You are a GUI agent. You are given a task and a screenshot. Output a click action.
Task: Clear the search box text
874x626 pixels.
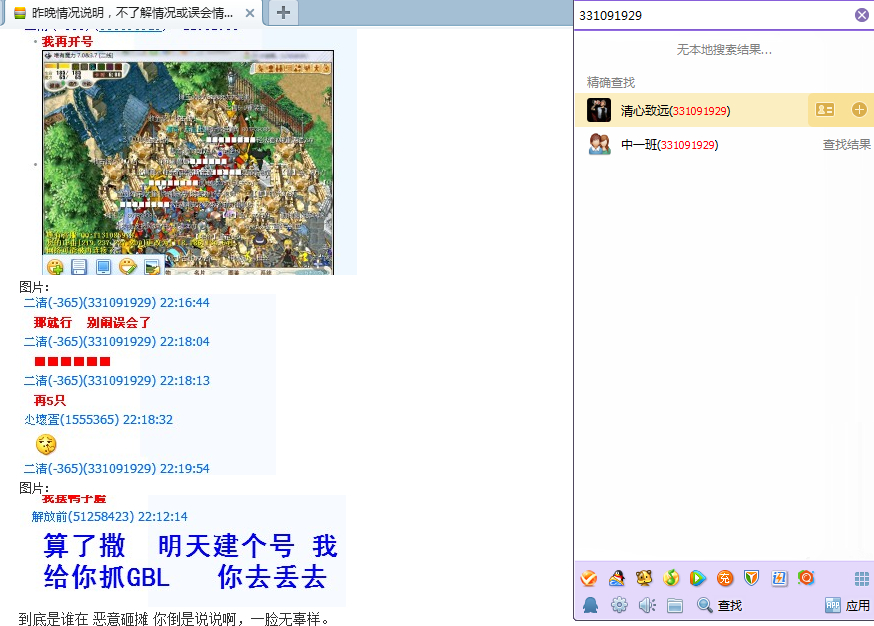coord(861,15)
